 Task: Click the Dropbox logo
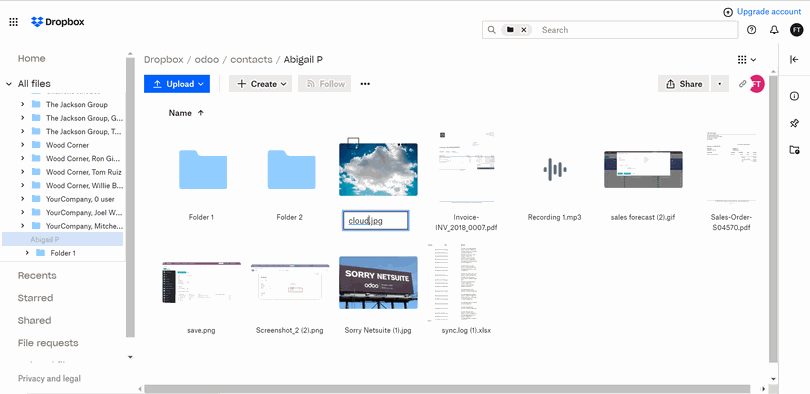pyautogui.click(x=57, y=22)
